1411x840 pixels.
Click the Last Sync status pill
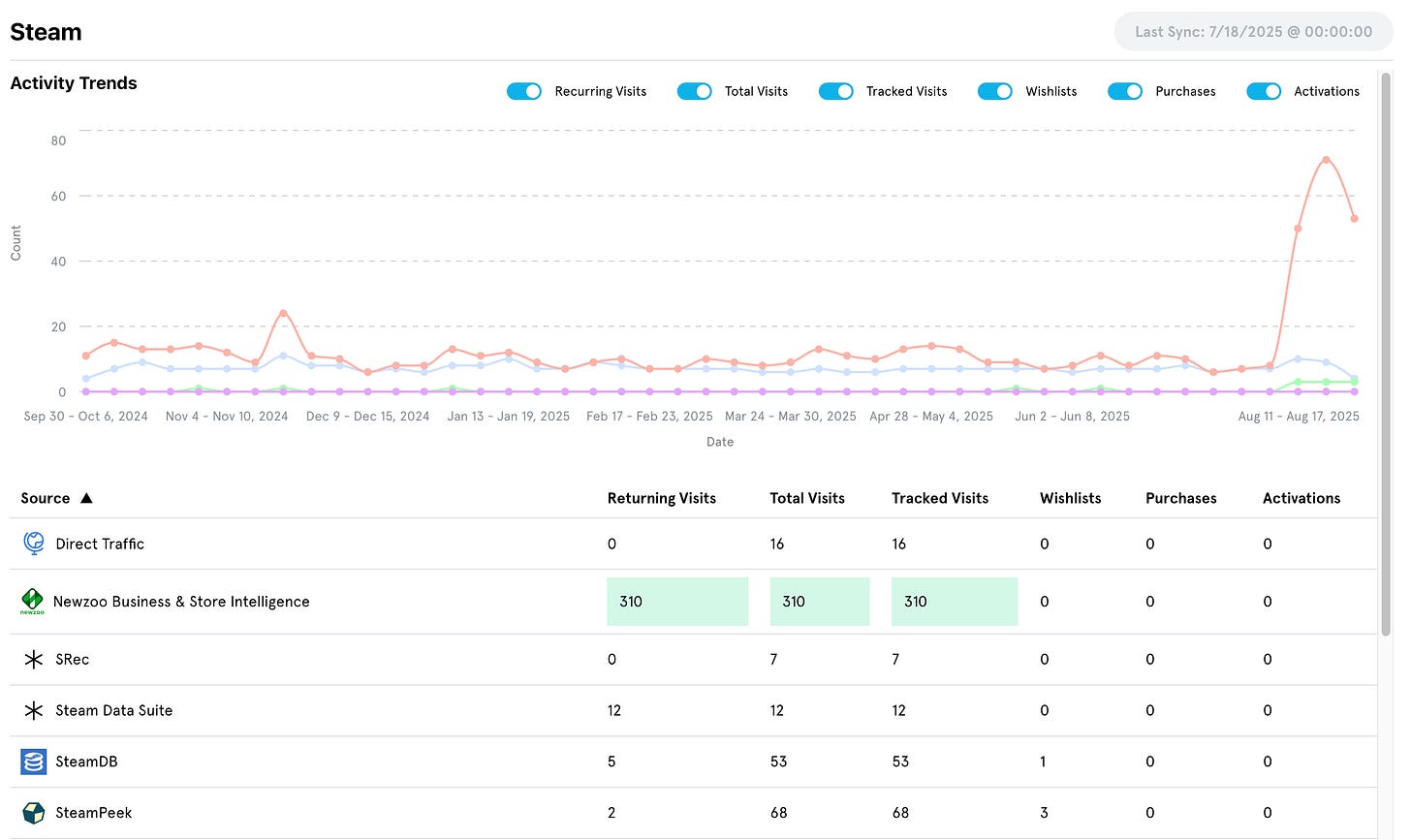click(x=1254, y=32)
